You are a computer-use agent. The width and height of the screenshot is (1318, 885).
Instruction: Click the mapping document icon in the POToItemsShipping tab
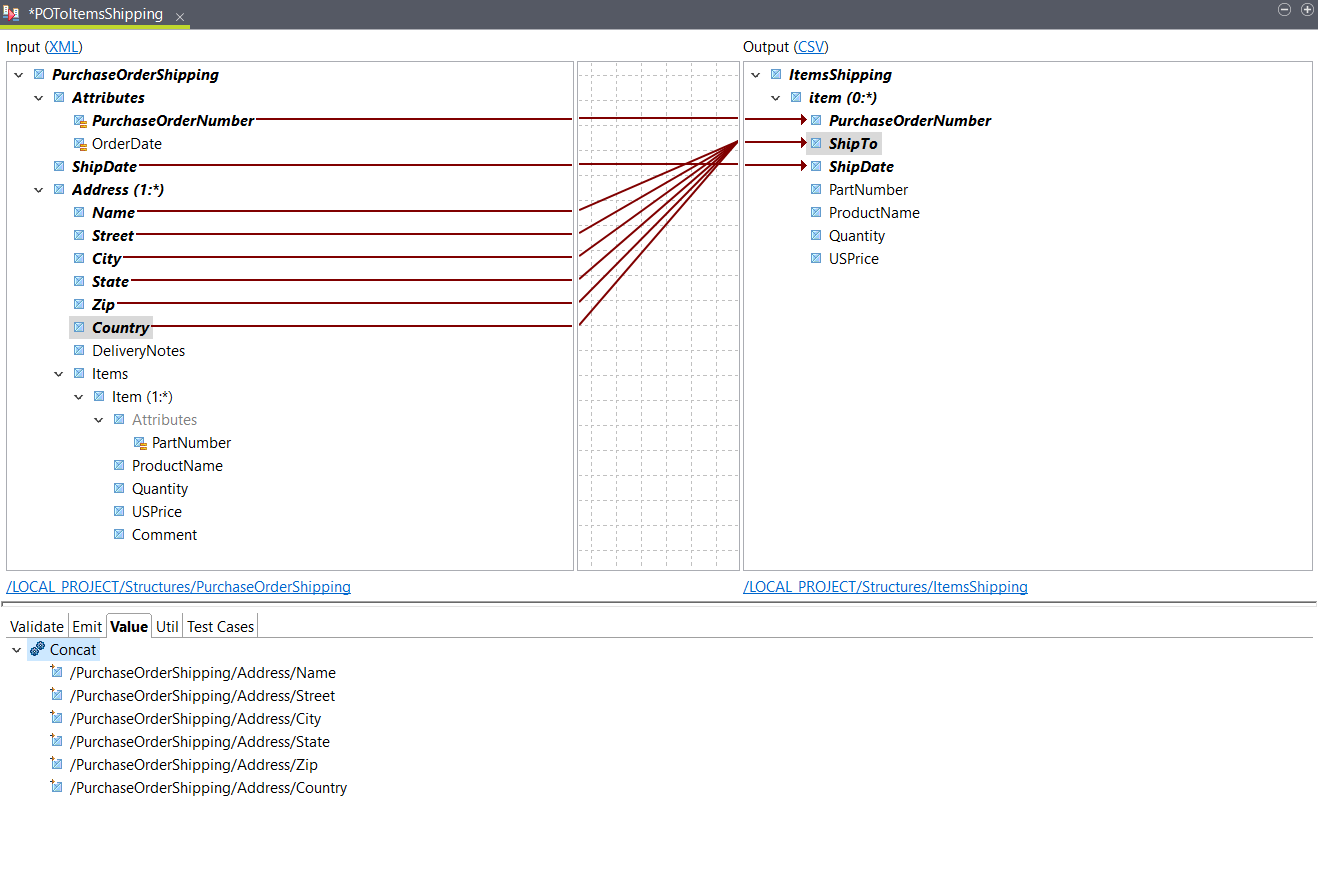12,14
